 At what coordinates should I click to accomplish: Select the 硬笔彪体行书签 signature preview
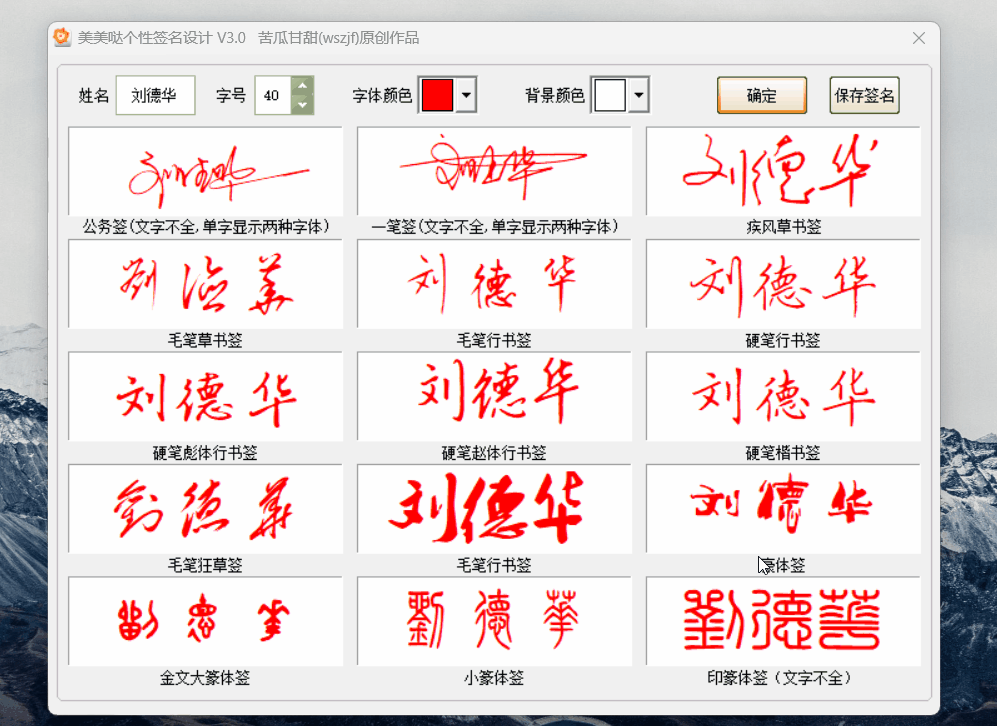tap(205, 397)
